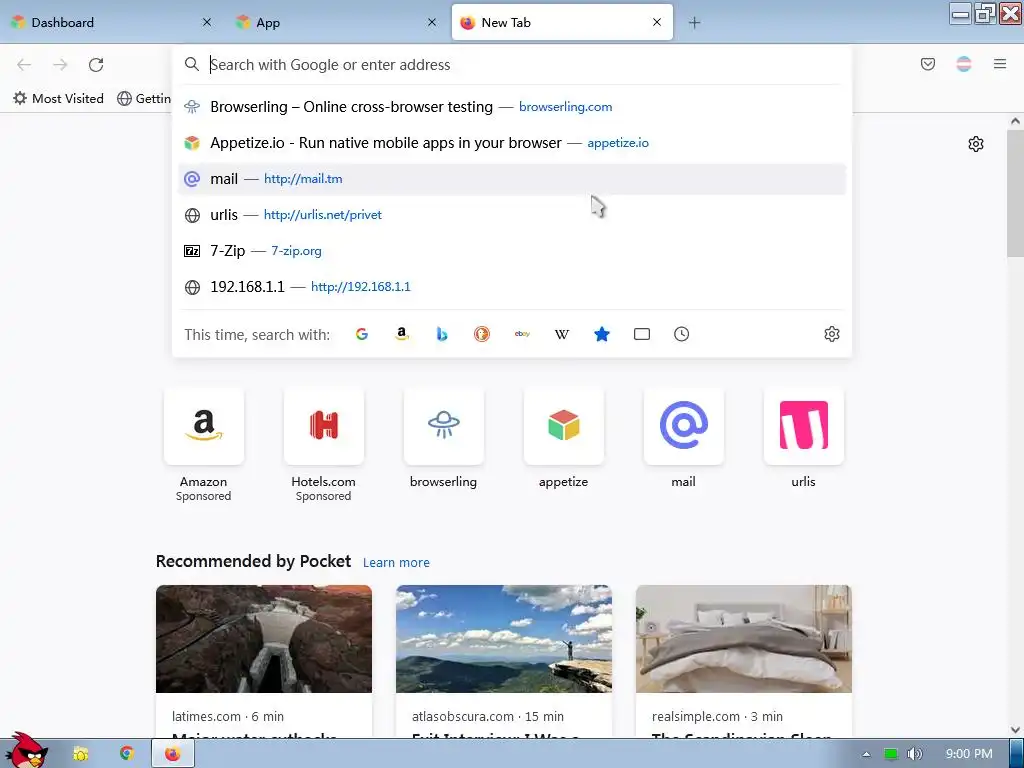This screenshot has height=768, width=1024.
Task: Open realsimple.com bedroom article thumbnail
Action: pos(744,639)
